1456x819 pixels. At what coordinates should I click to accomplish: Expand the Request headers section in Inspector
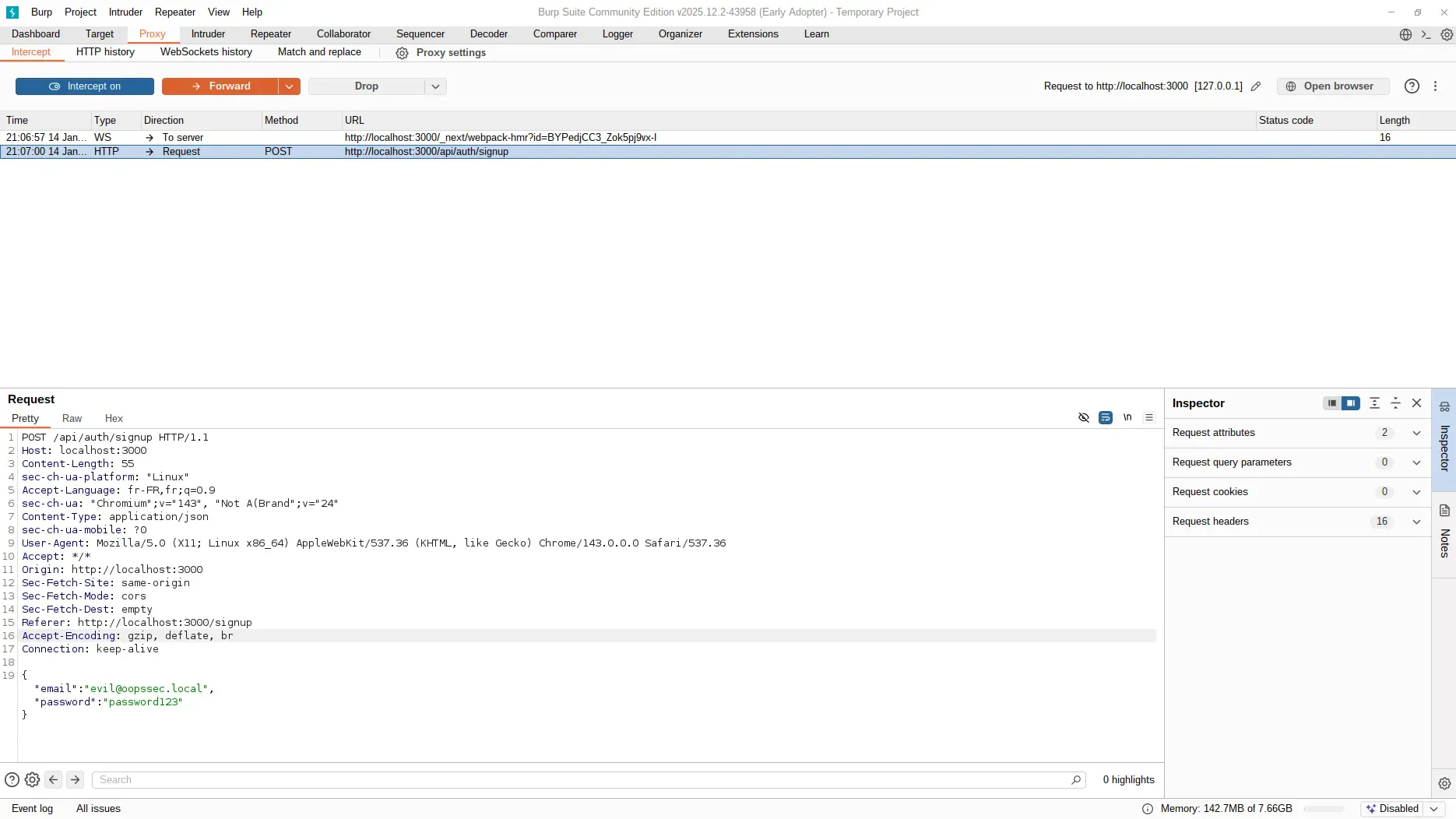coord(1416,522)
